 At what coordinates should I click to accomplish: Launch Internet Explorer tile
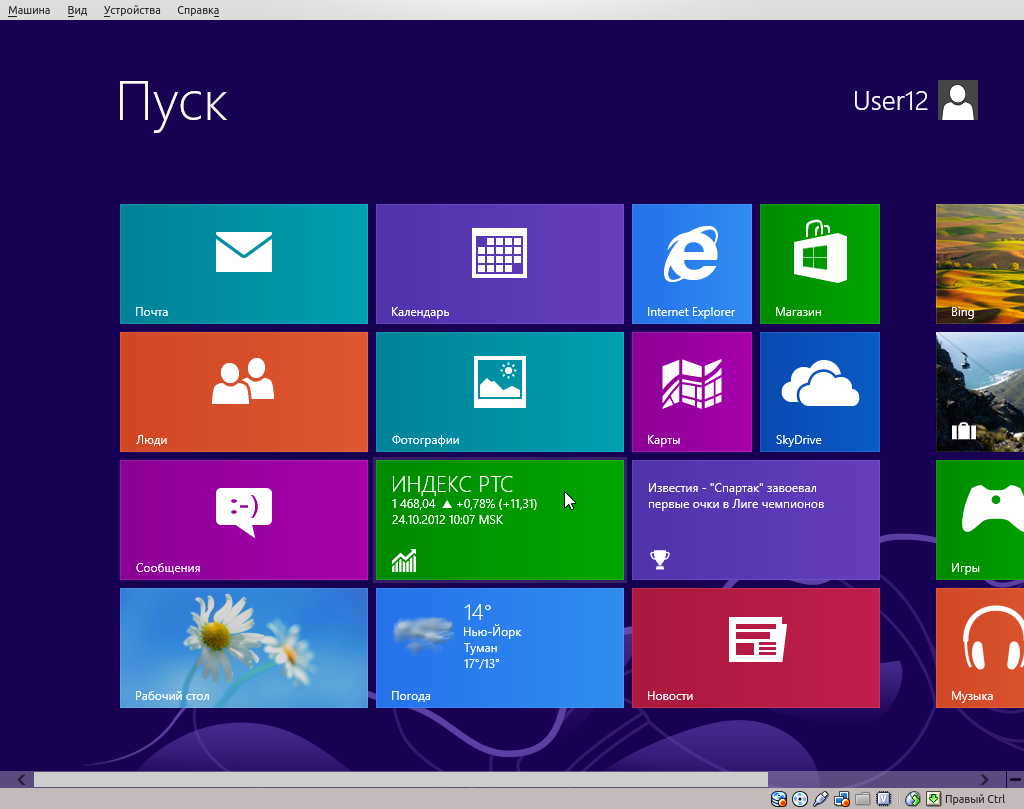tap(691, 264)
